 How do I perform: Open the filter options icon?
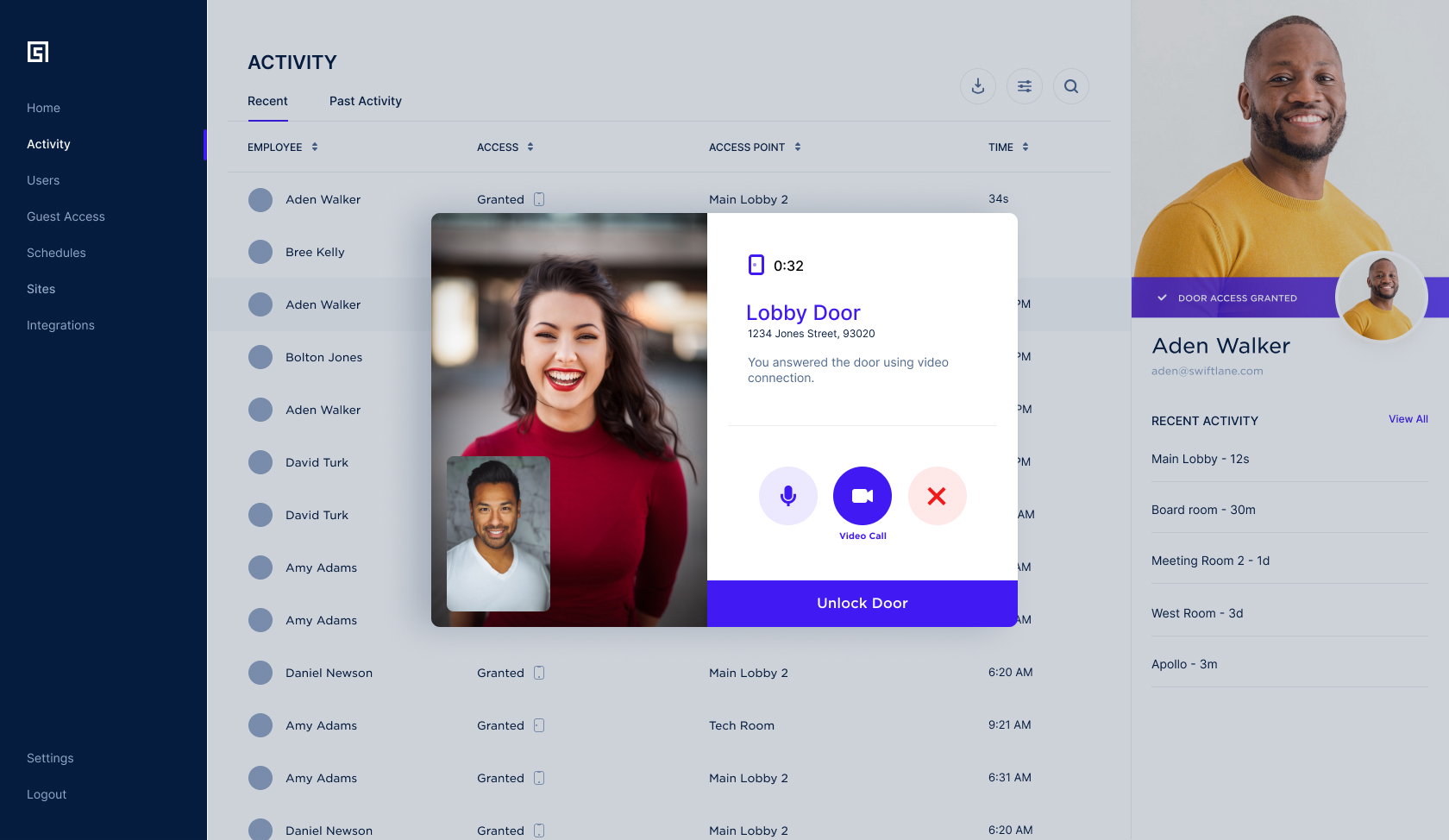[1024, 86]
